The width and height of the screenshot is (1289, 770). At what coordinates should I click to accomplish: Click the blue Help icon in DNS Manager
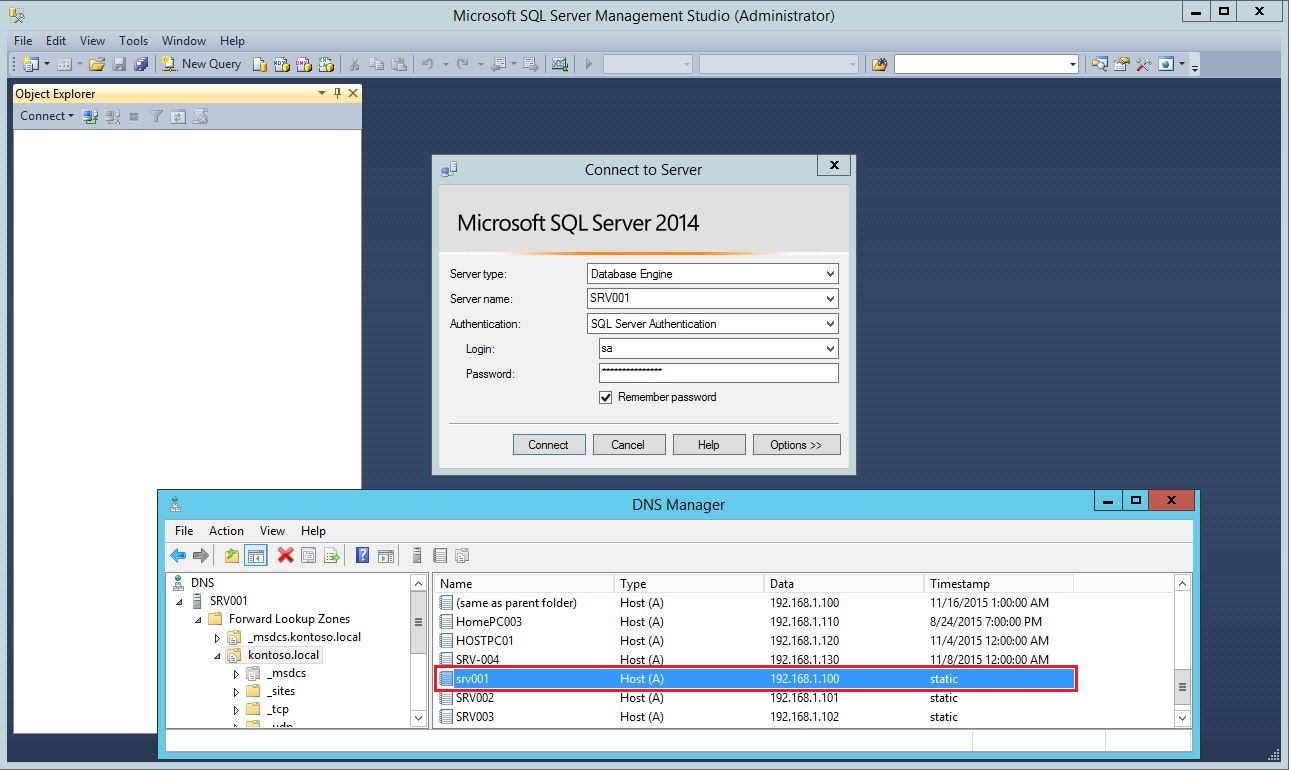363,555
